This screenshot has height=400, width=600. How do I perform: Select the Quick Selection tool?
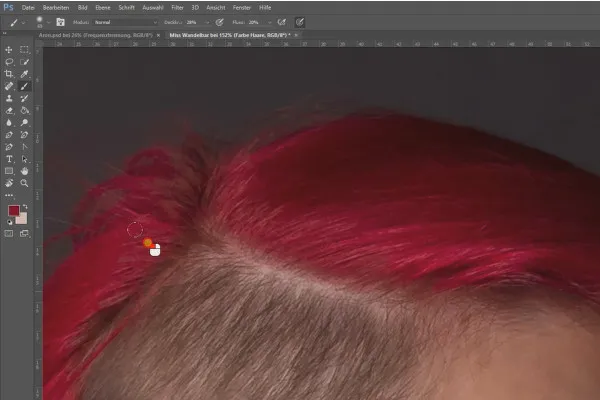24,62
